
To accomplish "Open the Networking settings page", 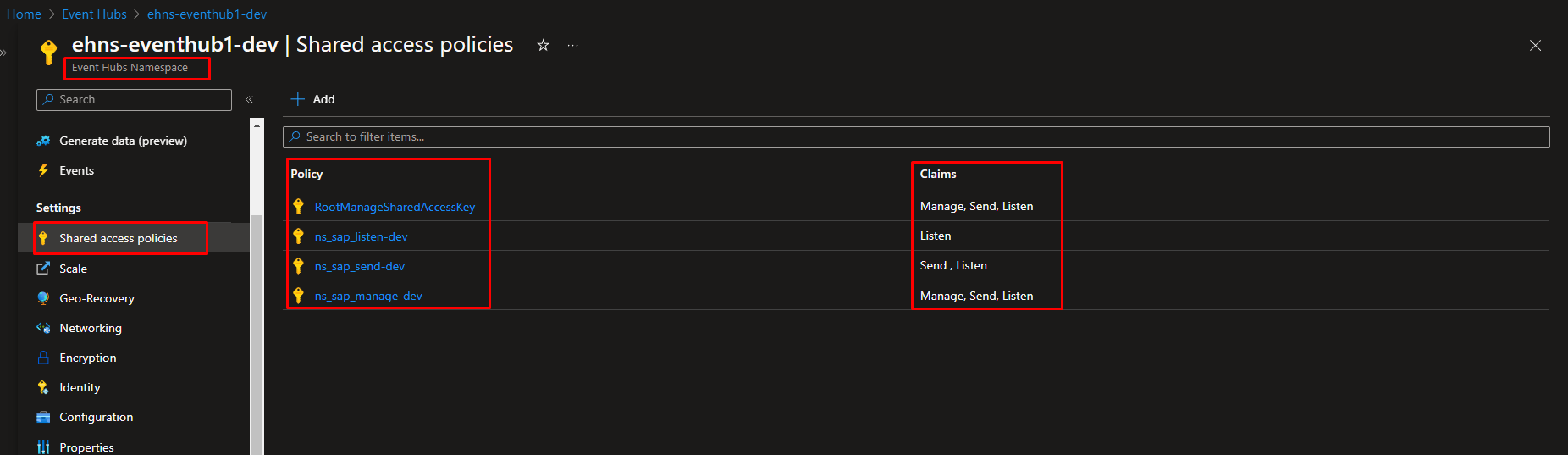I will [x=91, y=328].
